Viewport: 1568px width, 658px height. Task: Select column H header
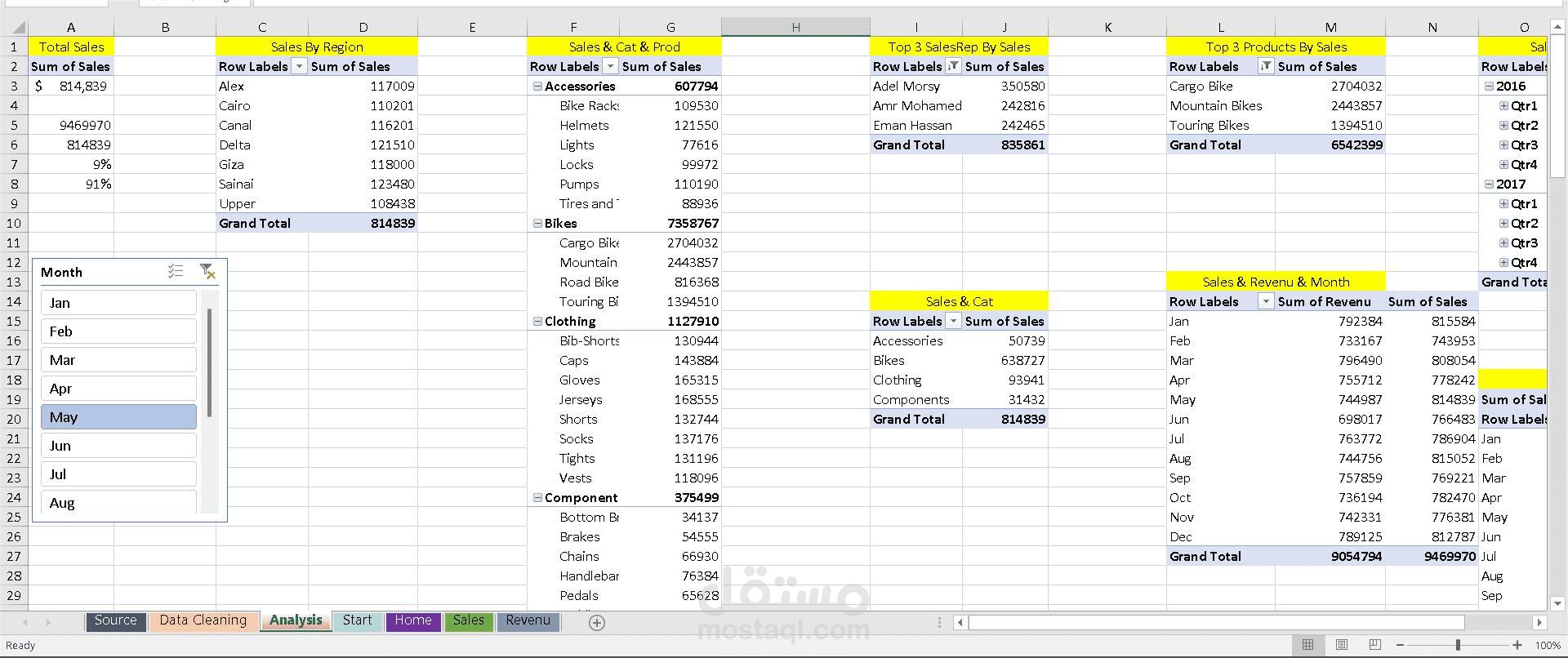click(795, 27)
